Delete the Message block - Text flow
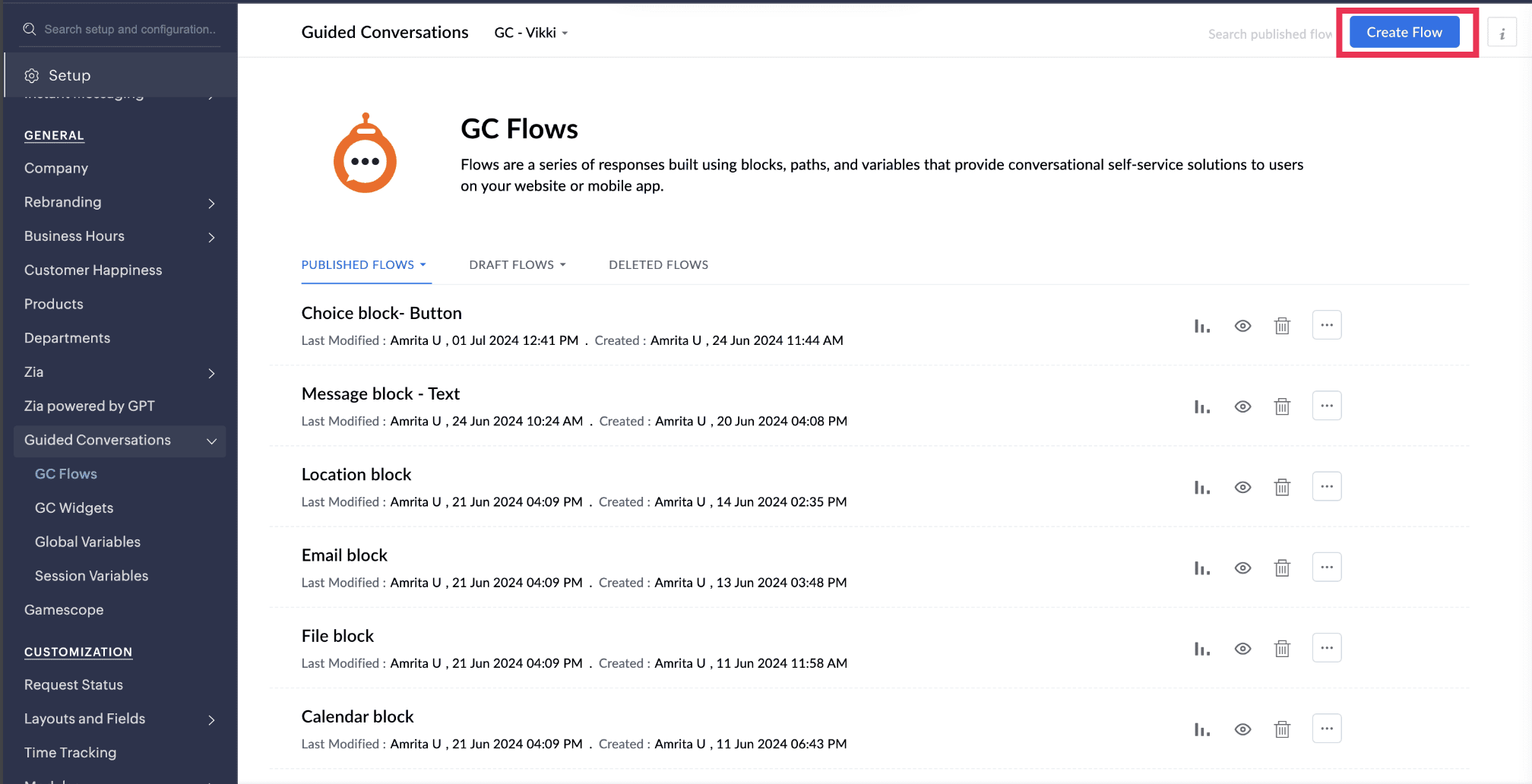The width and height of the screenshot is (1532, 784). pos(1282,407)
